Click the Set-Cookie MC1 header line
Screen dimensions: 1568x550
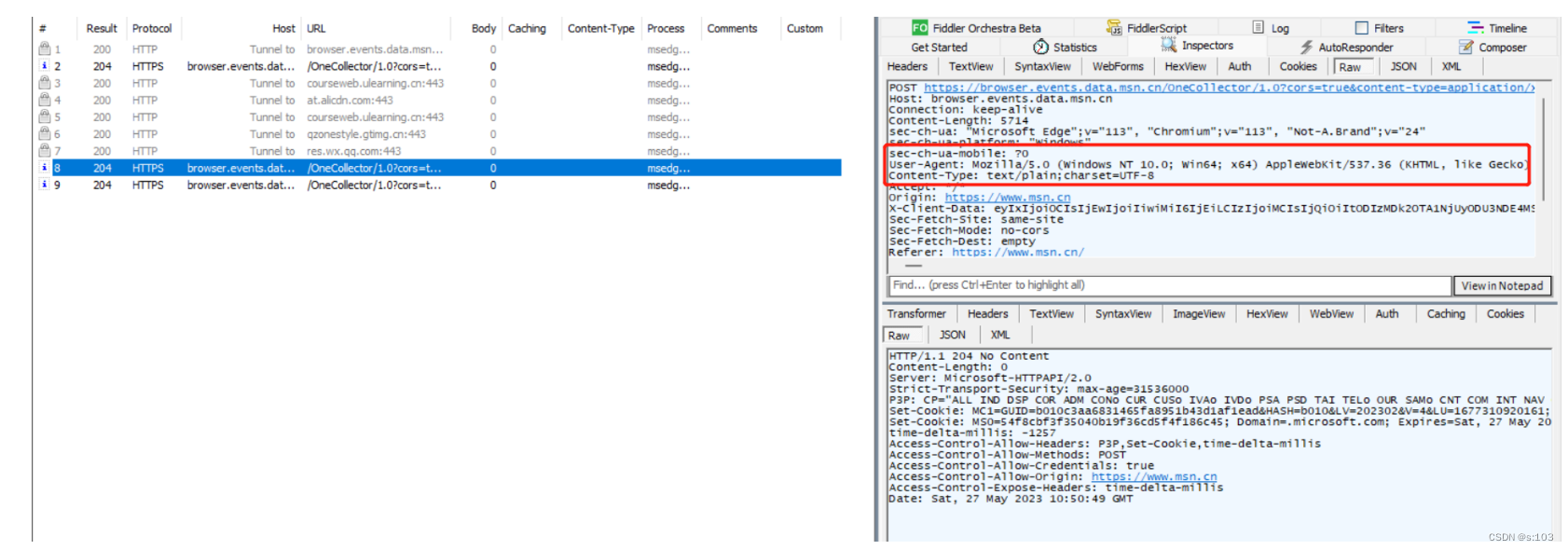(x=1219, y=411)
